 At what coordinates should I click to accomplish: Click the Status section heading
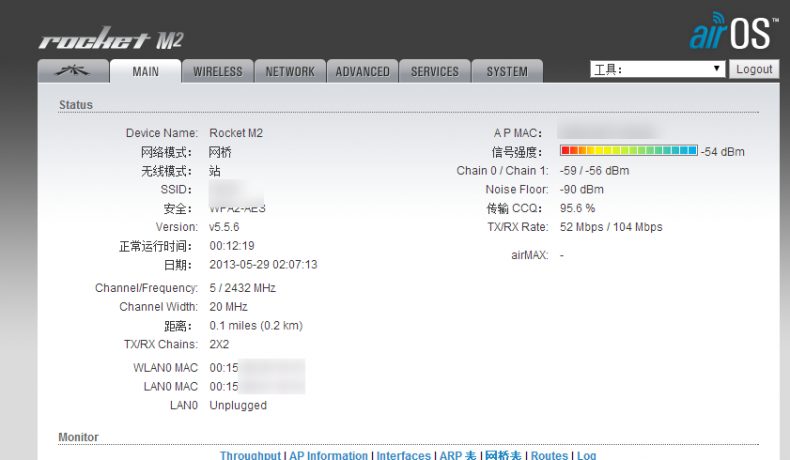pyautogui.click(x=76, y=105)
